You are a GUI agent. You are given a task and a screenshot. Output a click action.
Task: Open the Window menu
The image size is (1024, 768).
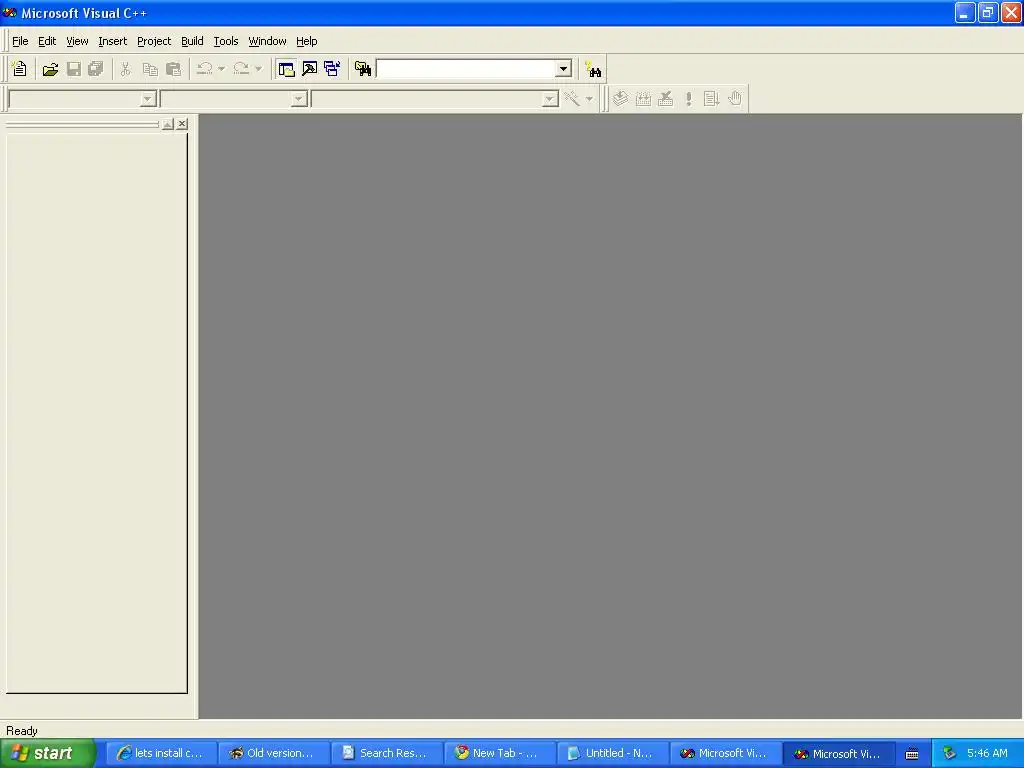267,41
